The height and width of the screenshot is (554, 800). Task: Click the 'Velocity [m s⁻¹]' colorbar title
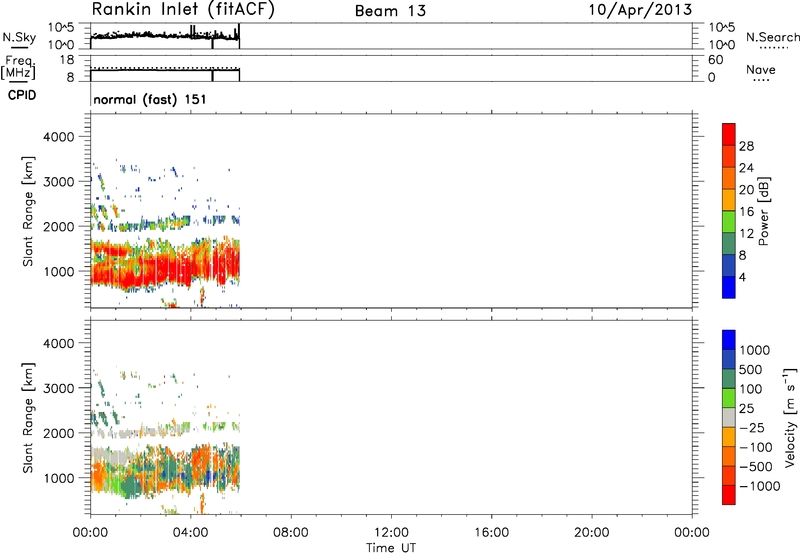tap(790, 417)
